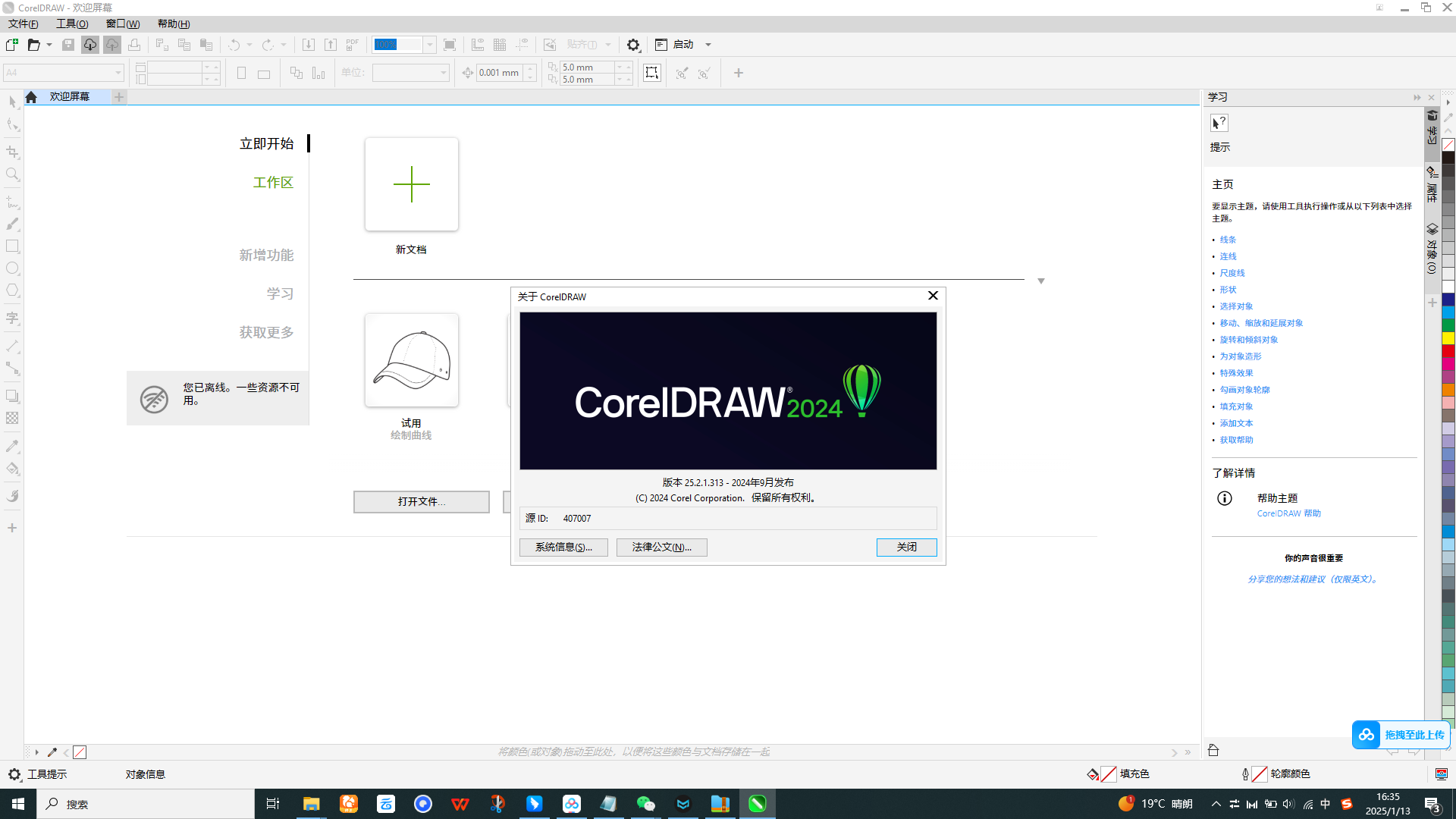Collapse the 学习 docker double-arrow

pos(1417,97)
